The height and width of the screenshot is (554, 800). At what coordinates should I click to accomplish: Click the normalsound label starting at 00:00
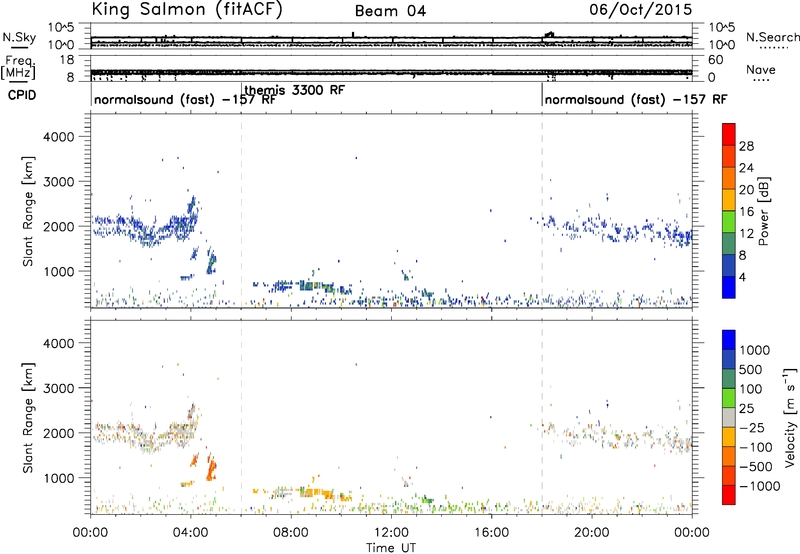185,99
